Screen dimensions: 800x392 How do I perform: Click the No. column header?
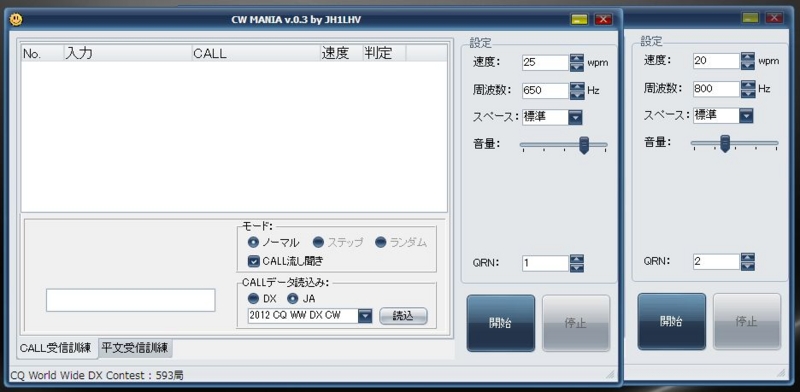[x=42, y=53]
